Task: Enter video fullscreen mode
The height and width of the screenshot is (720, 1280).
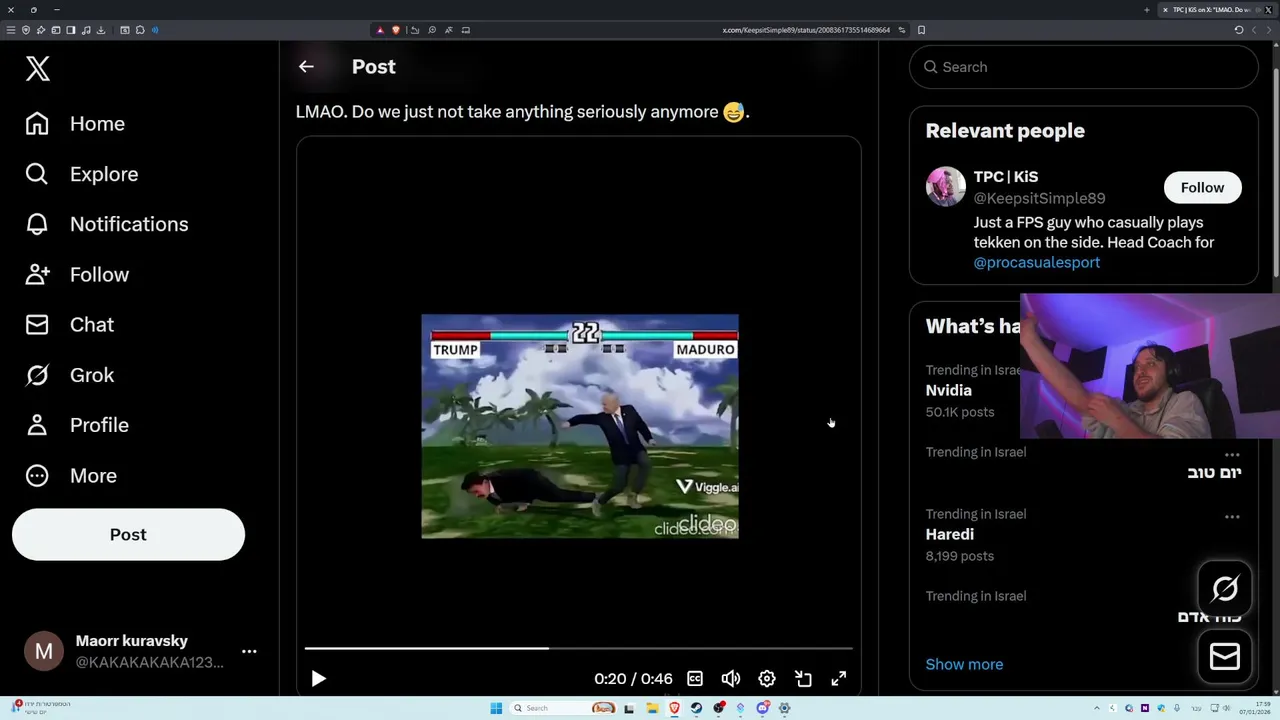Action: pyautogui.click(x=839, y=679)
